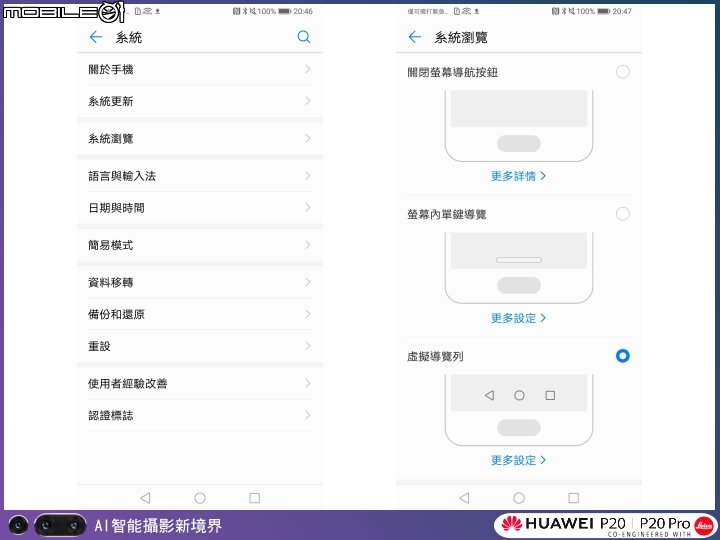Open chevron for 系統更新
The width and height of the screenshot is (720, 540).
pos(308,101)
